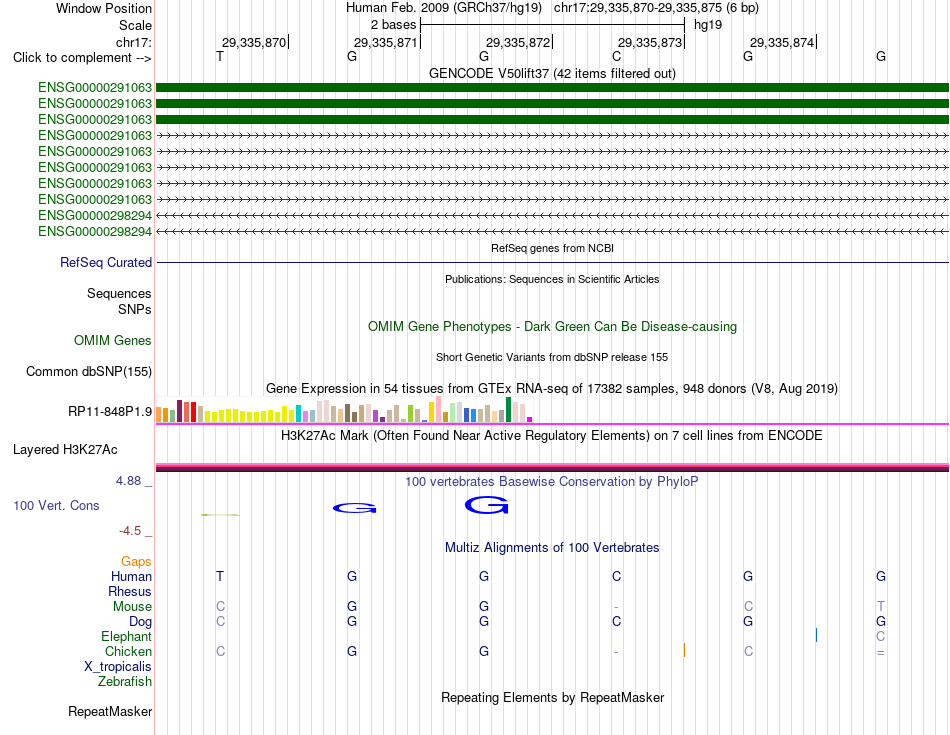Click the RP11-848P1.9 gene label
The image size is (950, 735).
110,411
